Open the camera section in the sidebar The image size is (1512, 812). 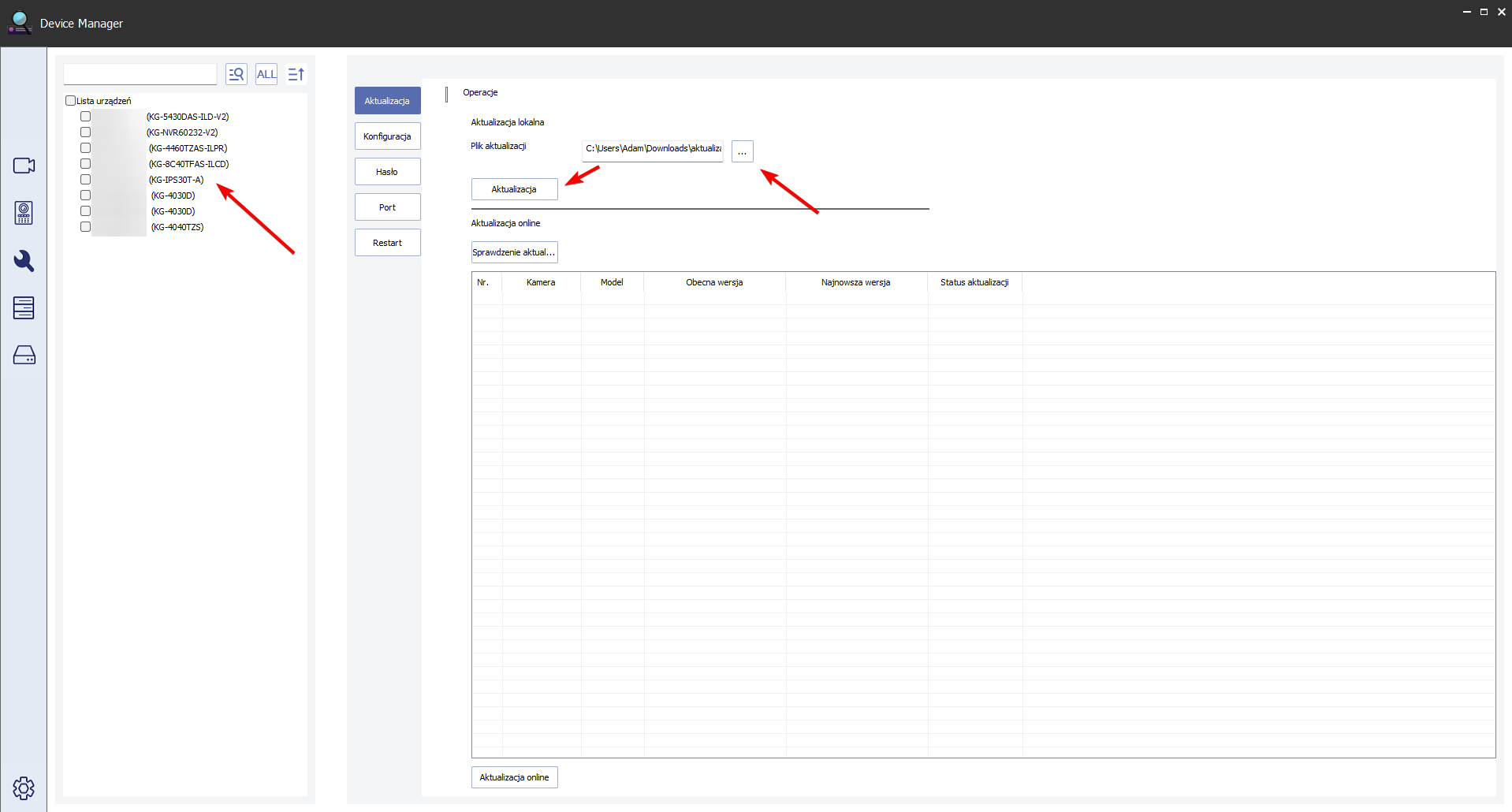[24, 166]
